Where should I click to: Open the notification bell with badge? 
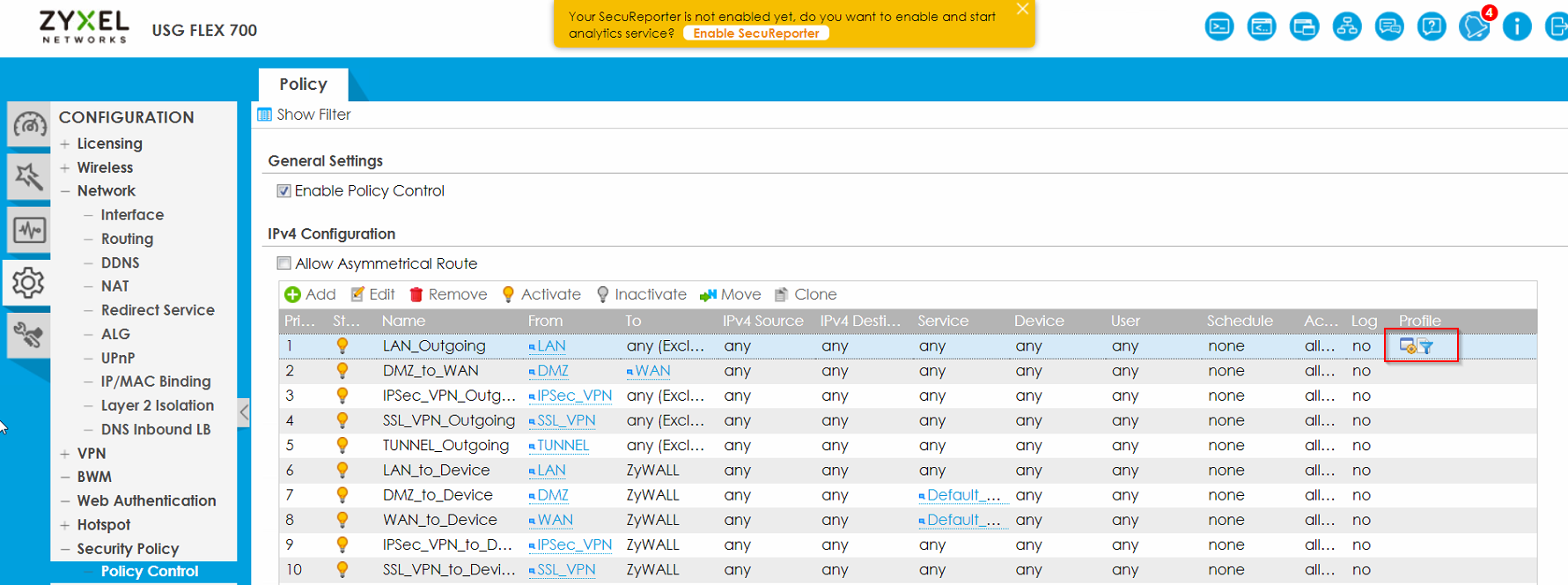(1474, 26)
